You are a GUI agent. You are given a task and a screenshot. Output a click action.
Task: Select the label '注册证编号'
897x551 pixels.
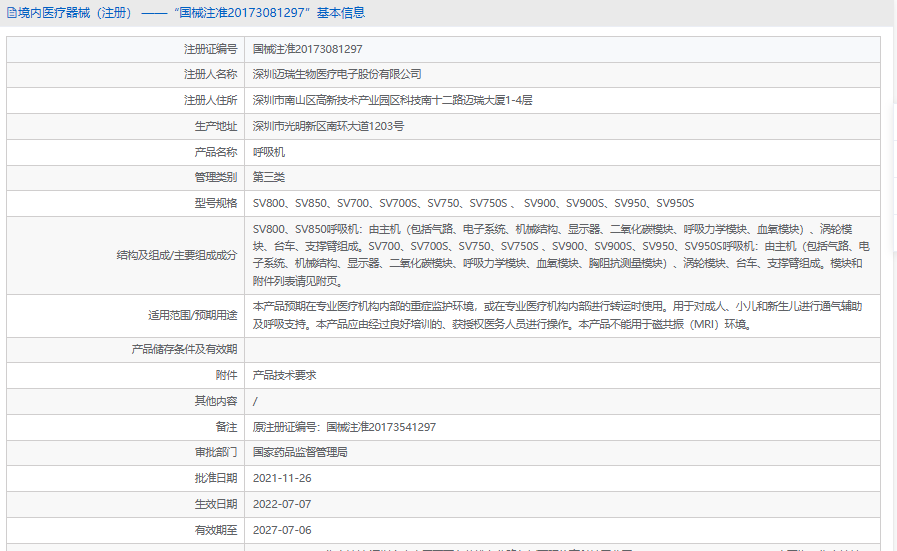[211, 49]
